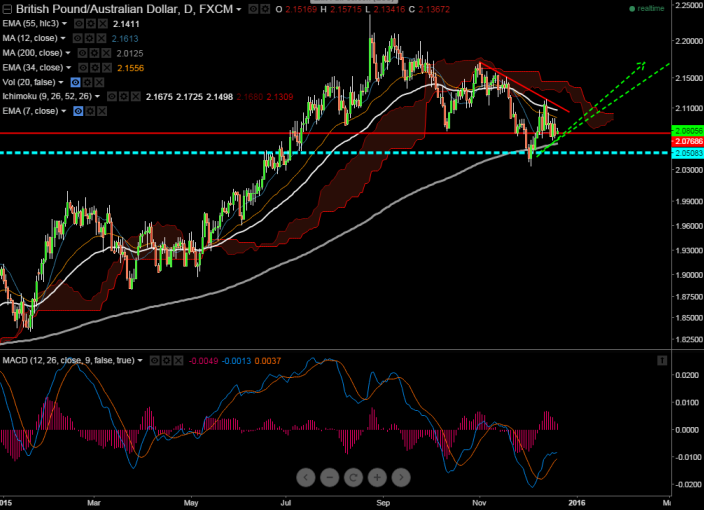Collapse the indicator legend with the minus box icon
Image resolution: width=704 pixels, height=510 pixels.
tap(7, 9)
